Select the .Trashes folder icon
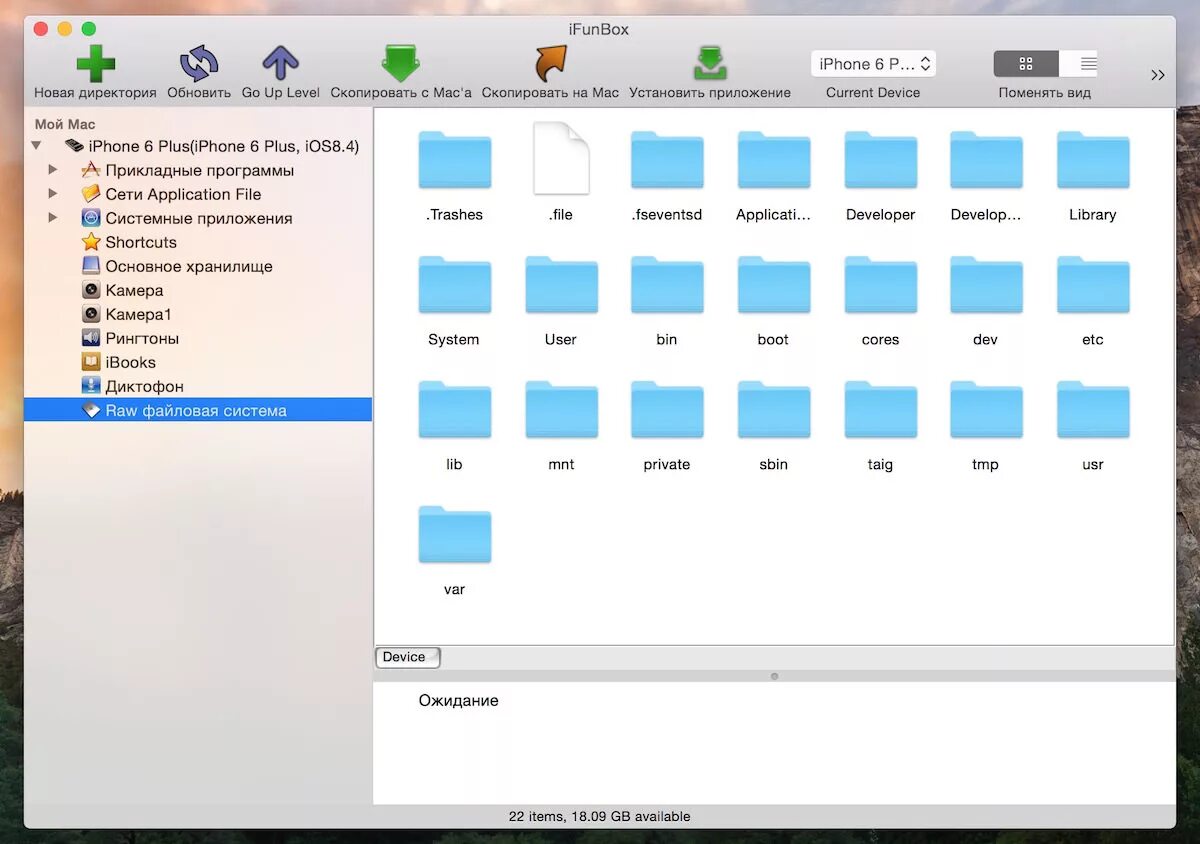Image resolution: width=1200 pixels, height=844 pixels. (454, 160)
